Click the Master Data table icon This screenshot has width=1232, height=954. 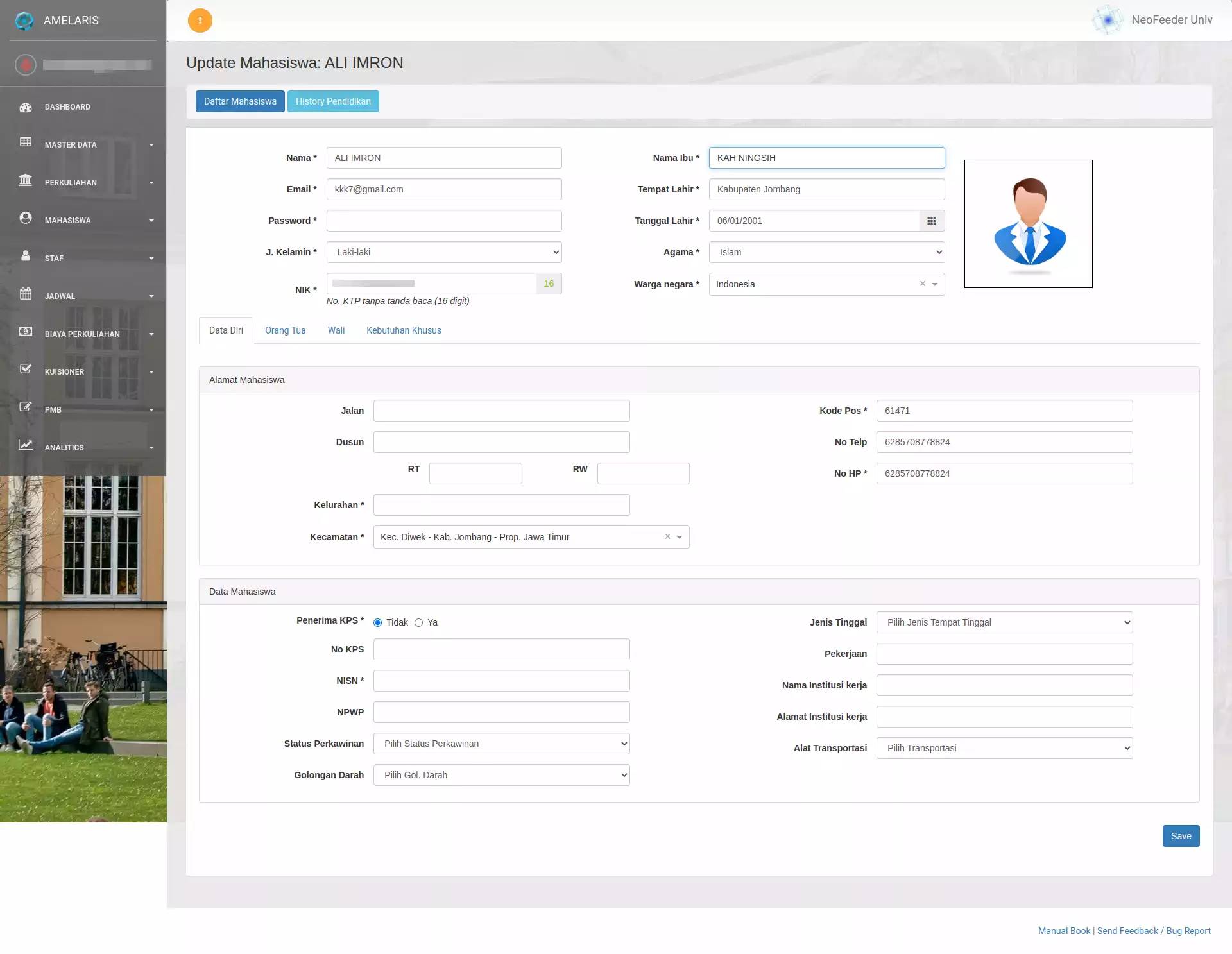pos(26,142)
